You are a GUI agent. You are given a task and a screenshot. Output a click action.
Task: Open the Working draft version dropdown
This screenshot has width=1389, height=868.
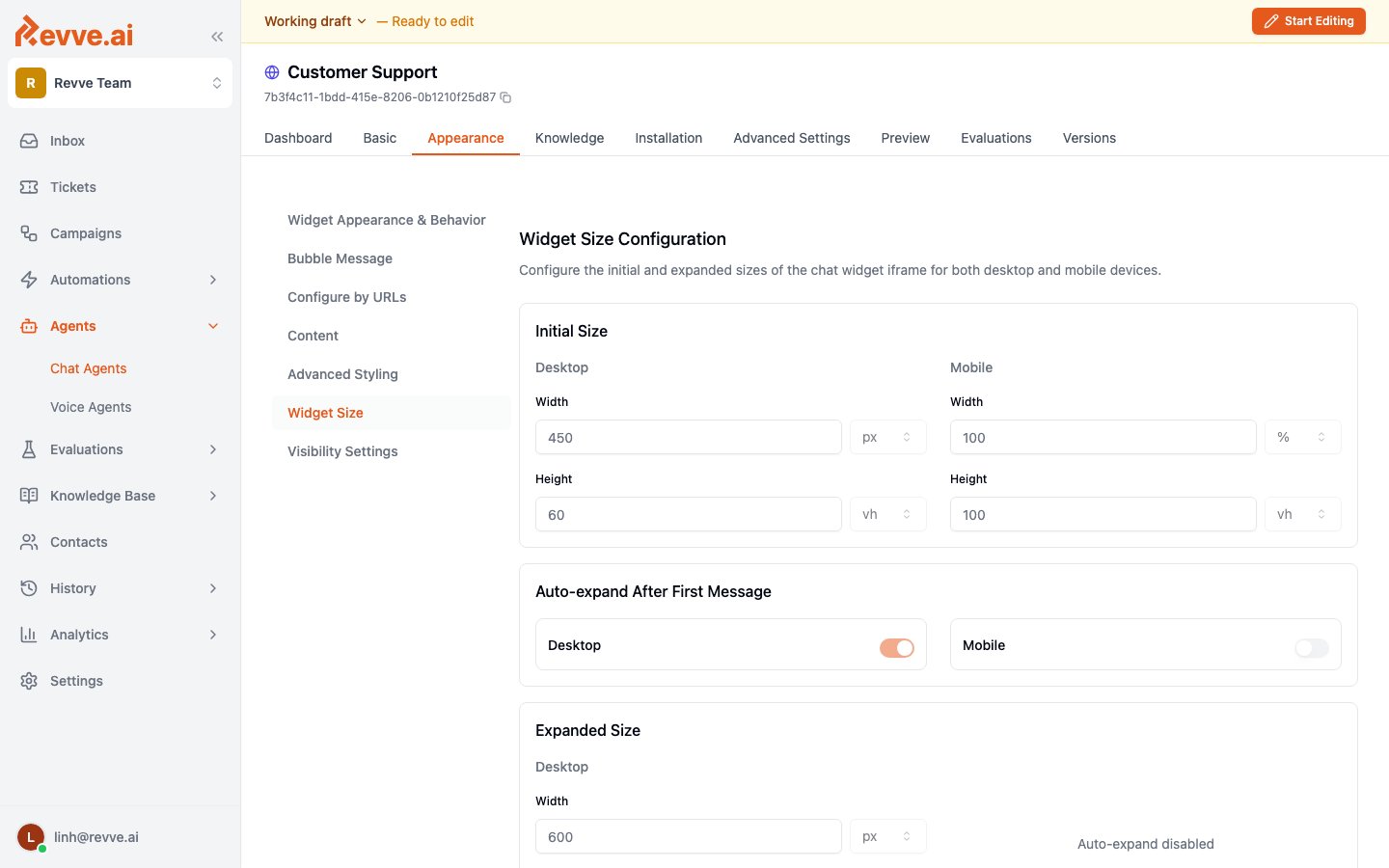tap(315, 21)
